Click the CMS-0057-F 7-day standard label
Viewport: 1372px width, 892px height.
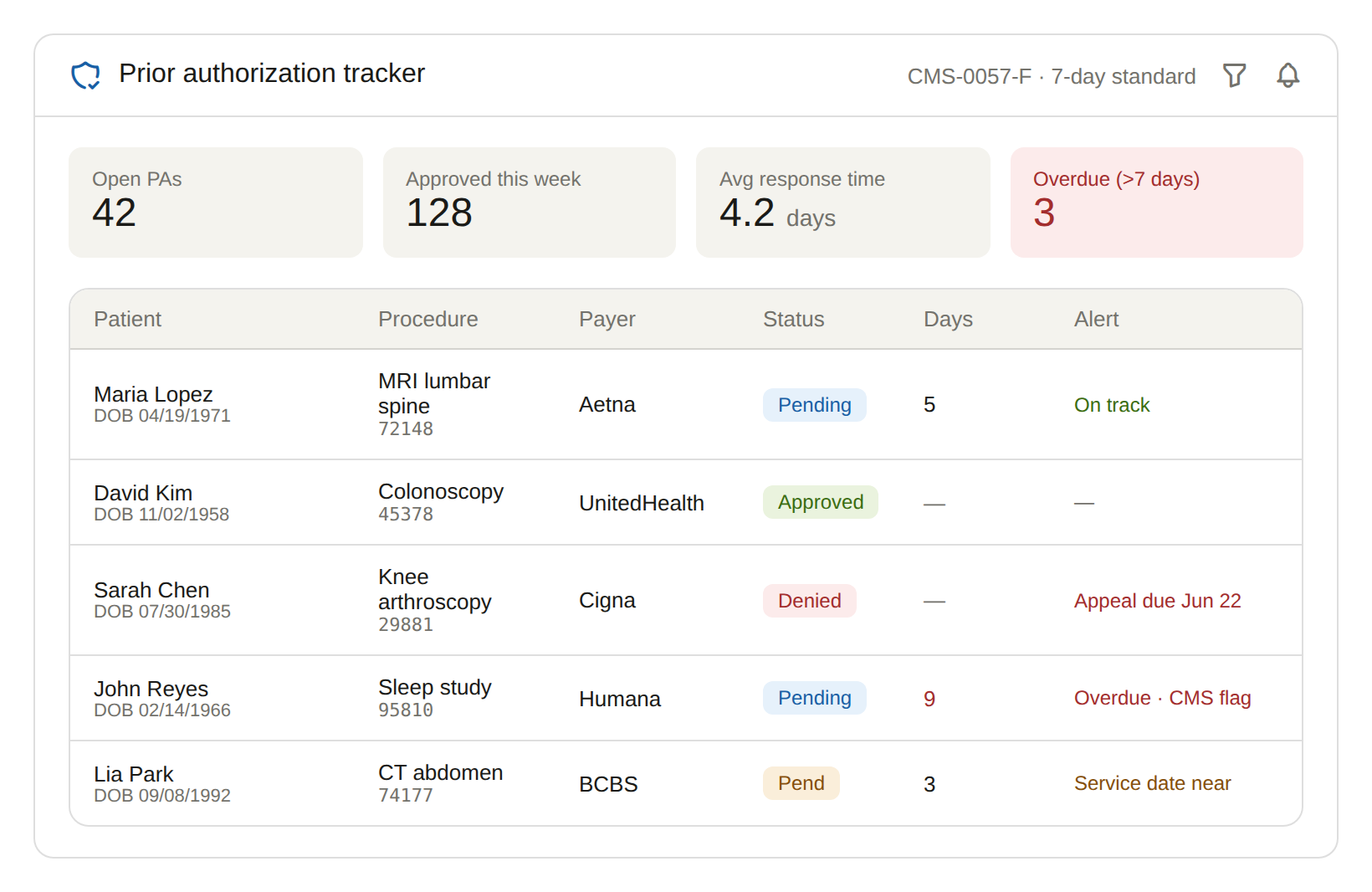pos(1052,76)
